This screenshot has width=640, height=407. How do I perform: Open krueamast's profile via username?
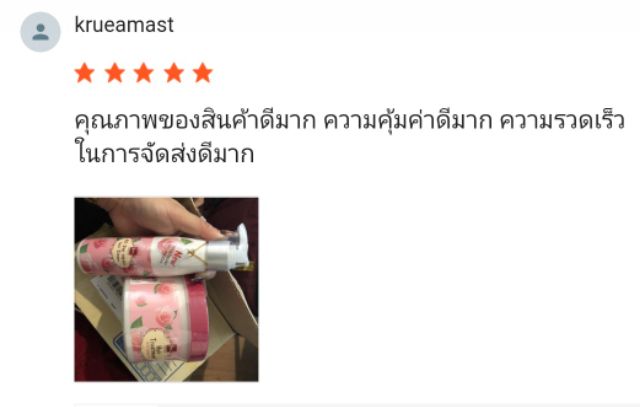124,25
